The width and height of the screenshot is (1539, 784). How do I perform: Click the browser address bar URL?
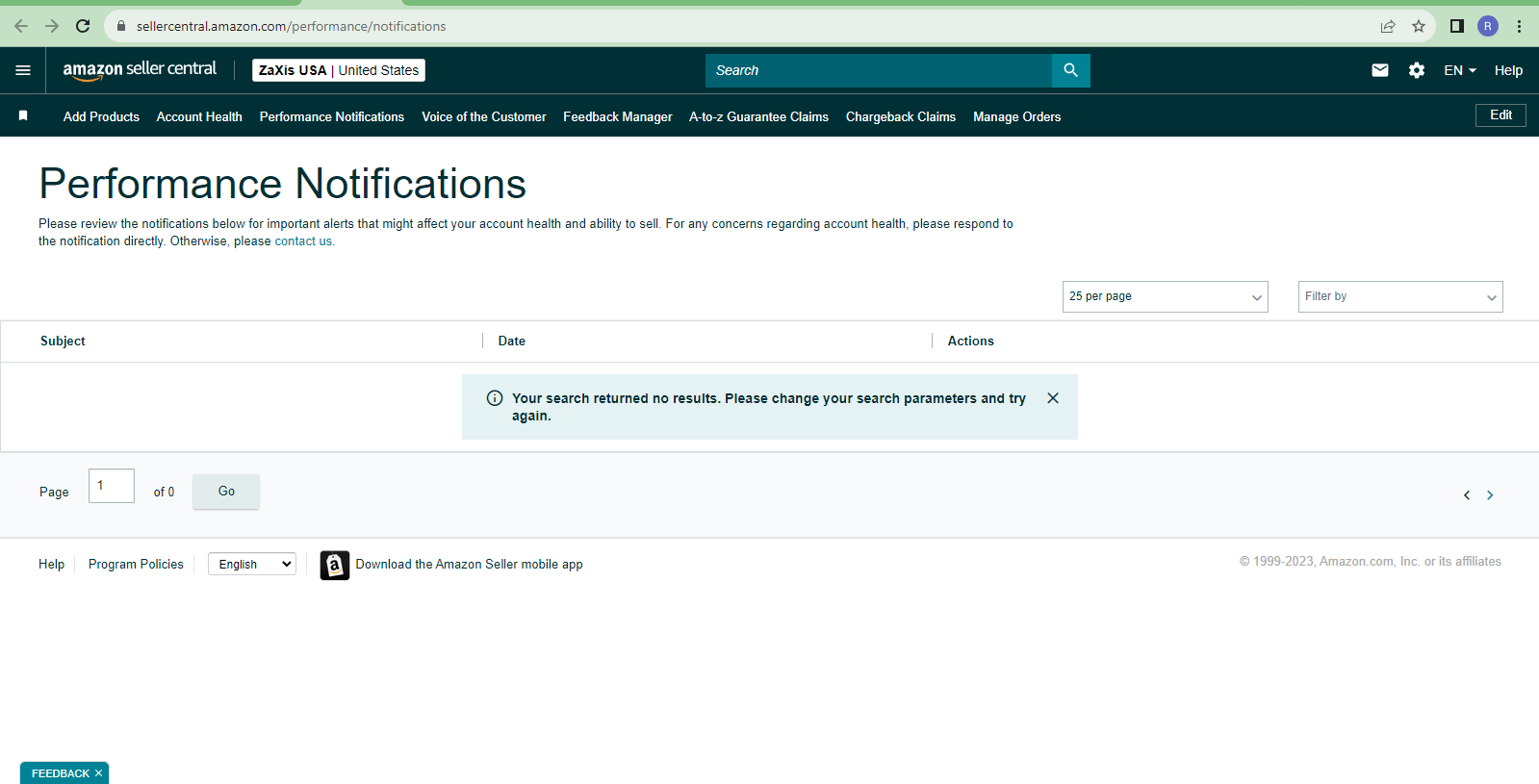click(291, 26)
